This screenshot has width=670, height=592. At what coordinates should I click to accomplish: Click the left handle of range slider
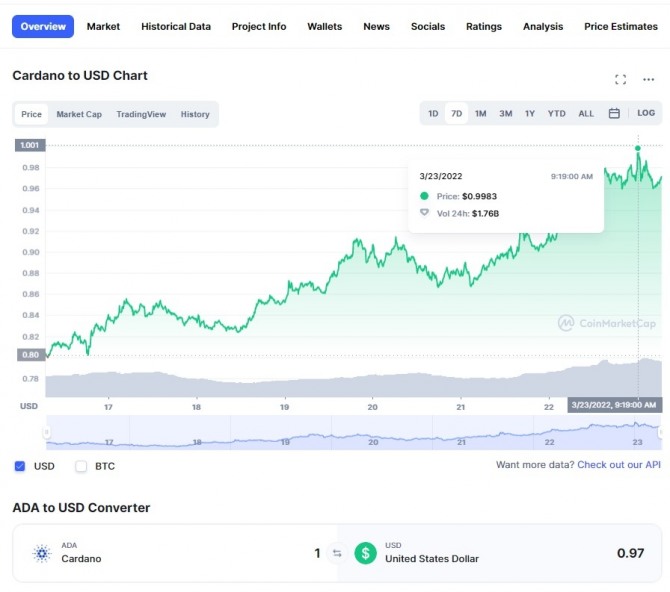[x=46, y=432]
